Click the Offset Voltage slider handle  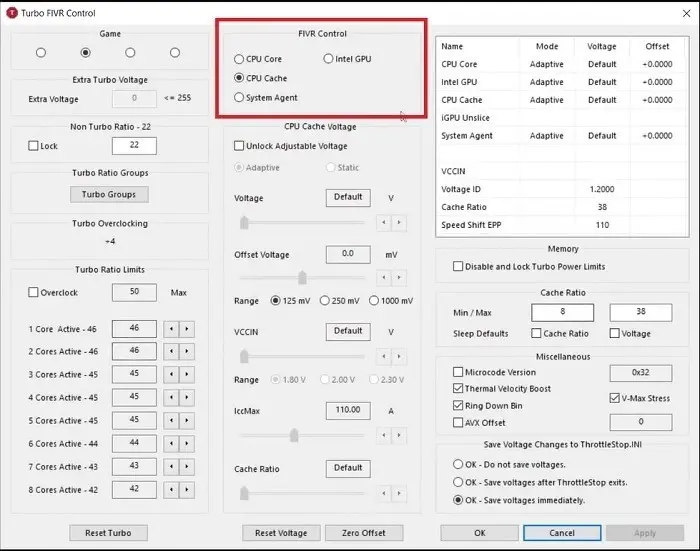point(302,277)
